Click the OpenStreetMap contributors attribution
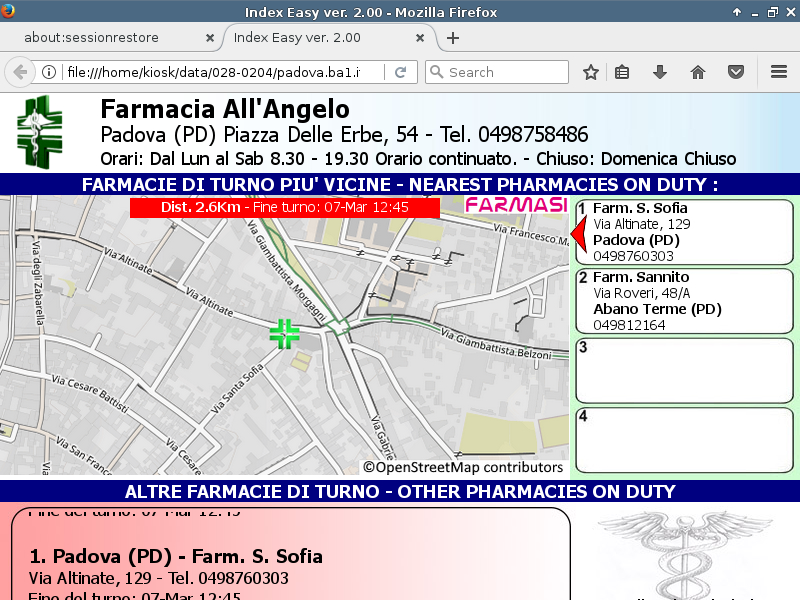Screen dimensions: 800x600 [x=463, y=467]
